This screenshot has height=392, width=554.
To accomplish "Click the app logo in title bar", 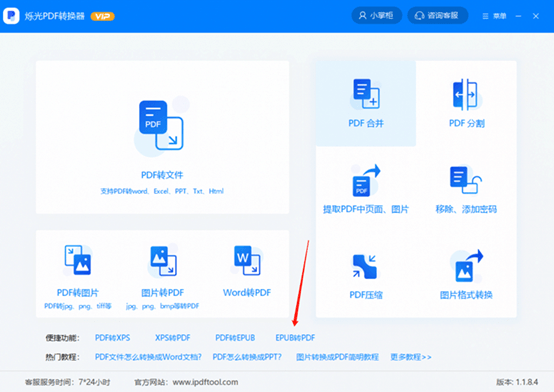I will pos(11,16).
